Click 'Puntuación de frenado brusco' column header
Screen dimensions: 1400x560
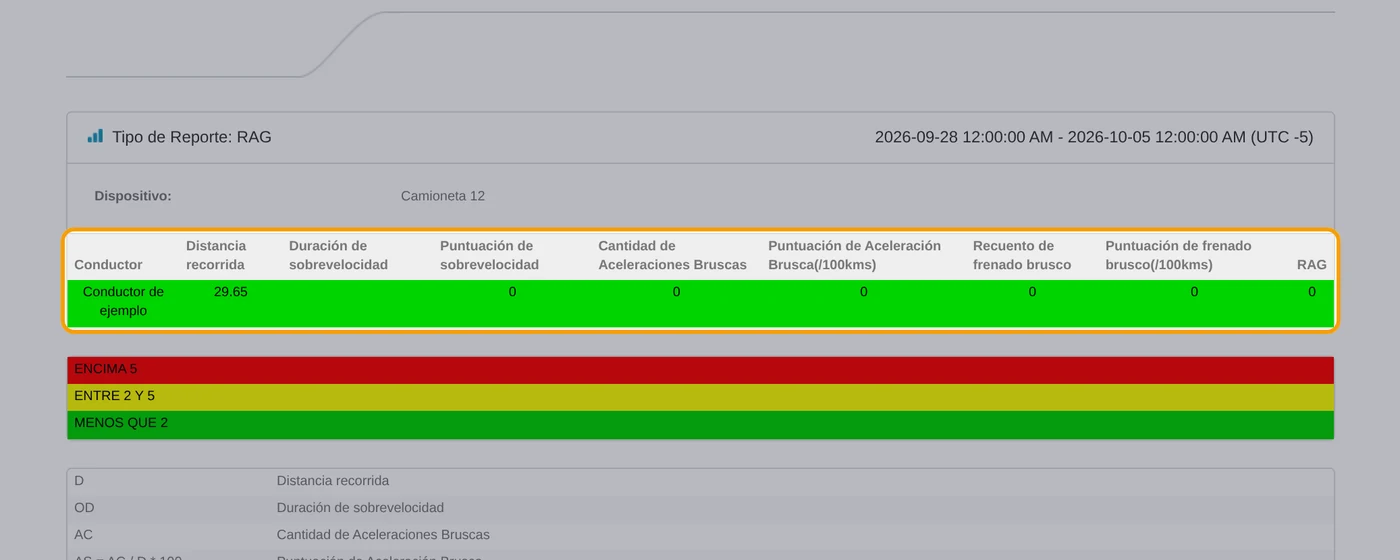1179,255
